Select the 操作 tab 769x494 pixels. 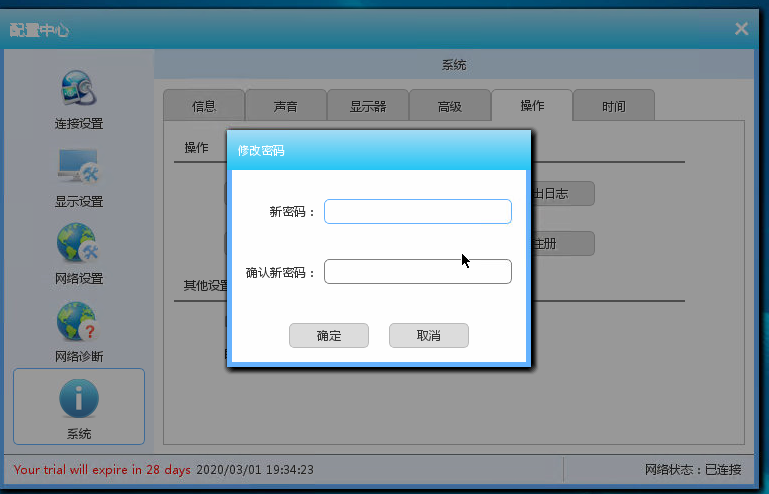[532, 106]
